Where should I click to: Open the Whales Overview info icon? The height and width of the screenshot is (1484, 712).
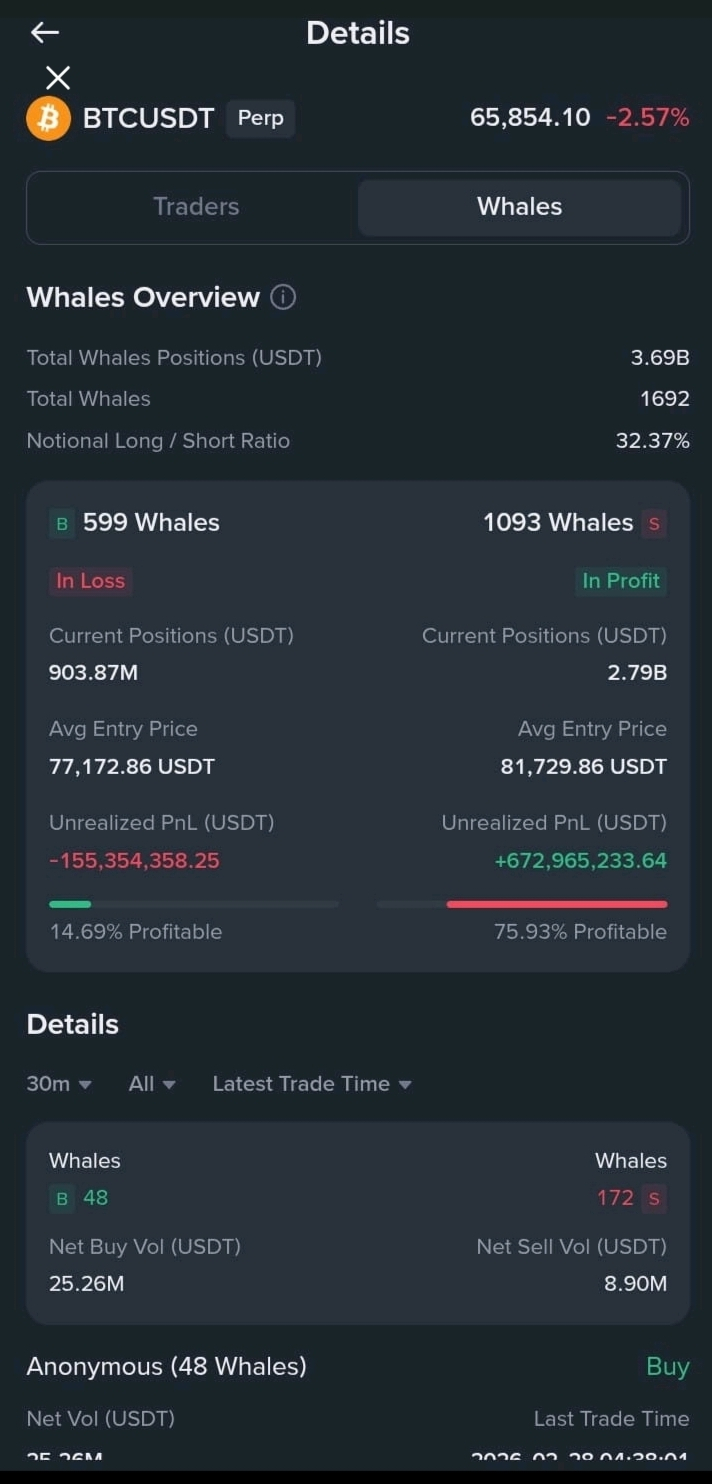[x=283, y=297]
